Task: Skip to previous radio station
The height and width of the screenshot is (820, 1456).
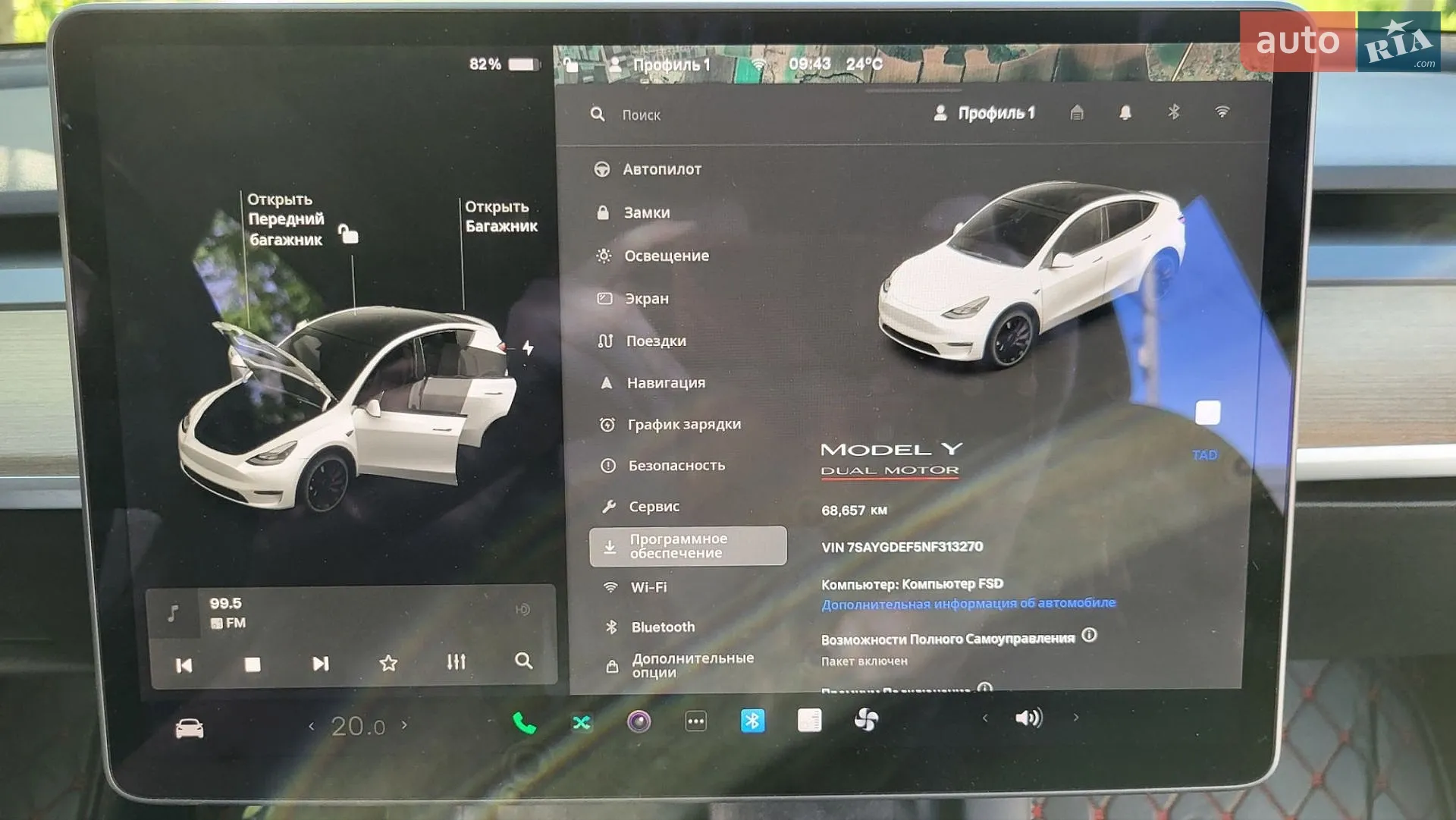Action: pos(184,665)
